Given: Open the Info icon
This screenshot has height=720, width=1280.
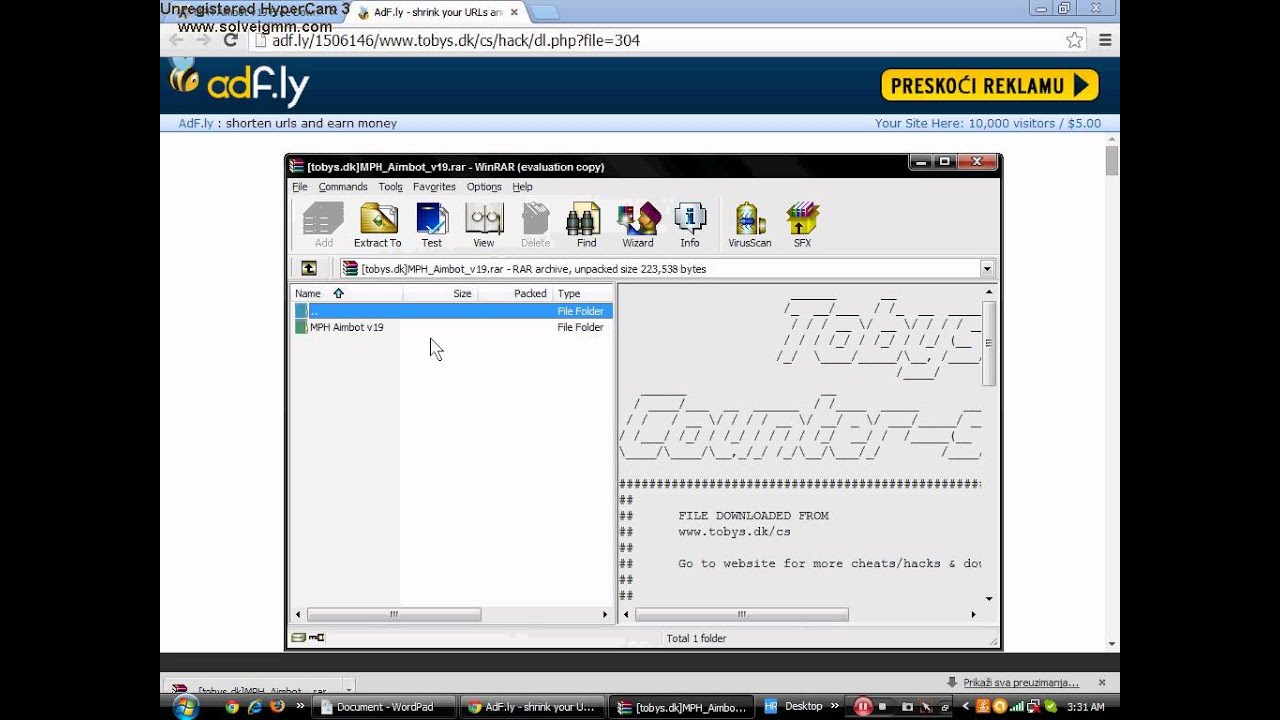Looking at the screenshot, I should pos(690,225).
